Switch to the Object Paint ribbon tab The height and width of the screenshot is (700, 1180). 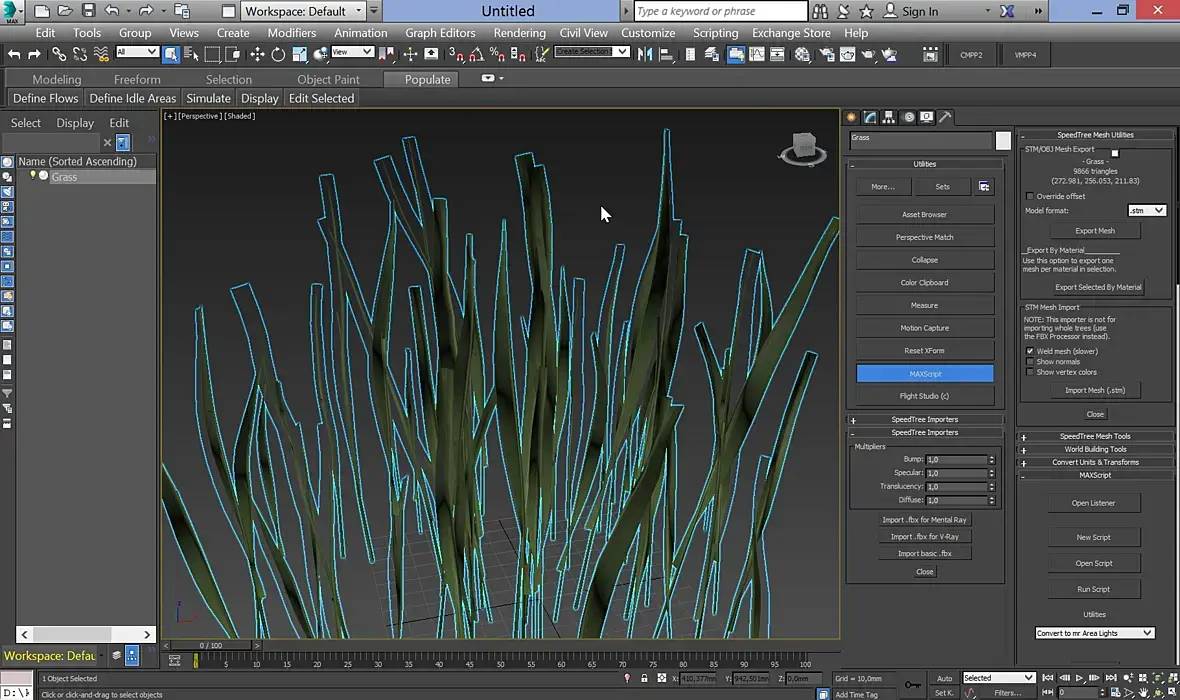328,79
